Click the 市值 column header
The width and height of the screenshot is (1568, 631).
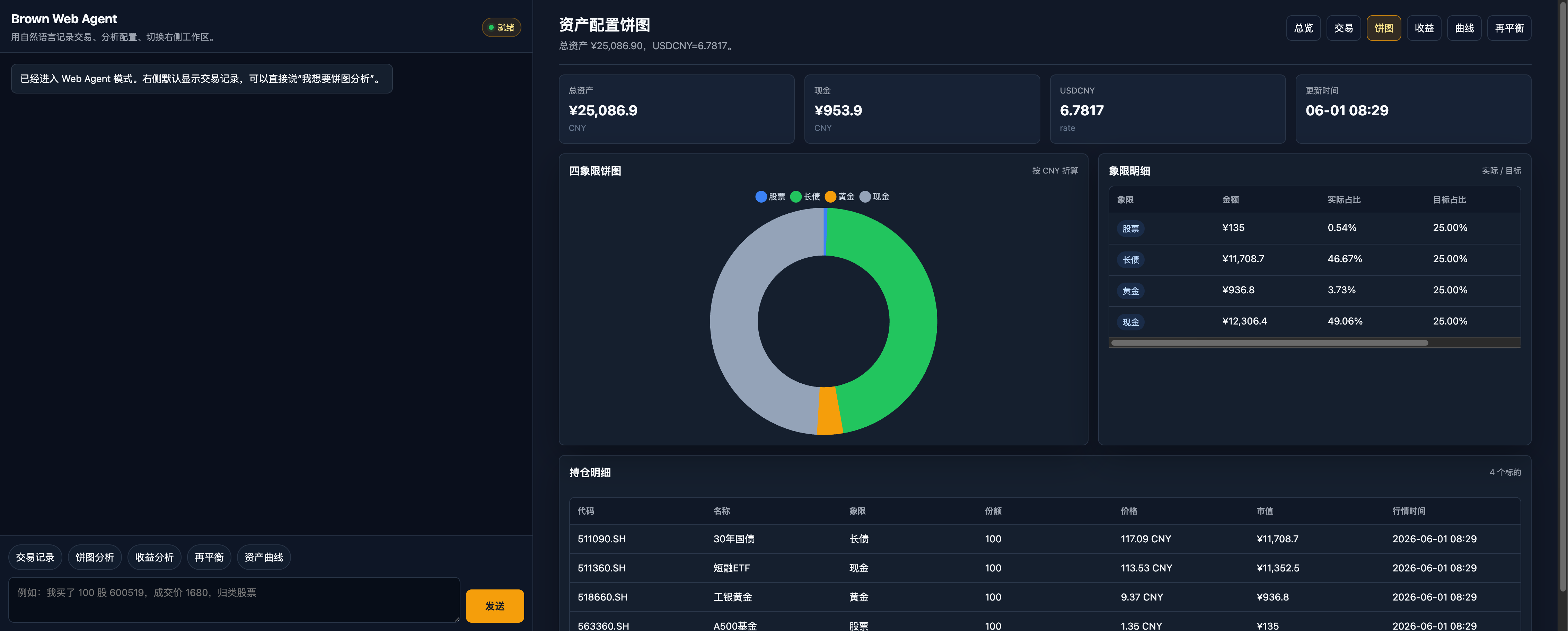point(1264,510)
